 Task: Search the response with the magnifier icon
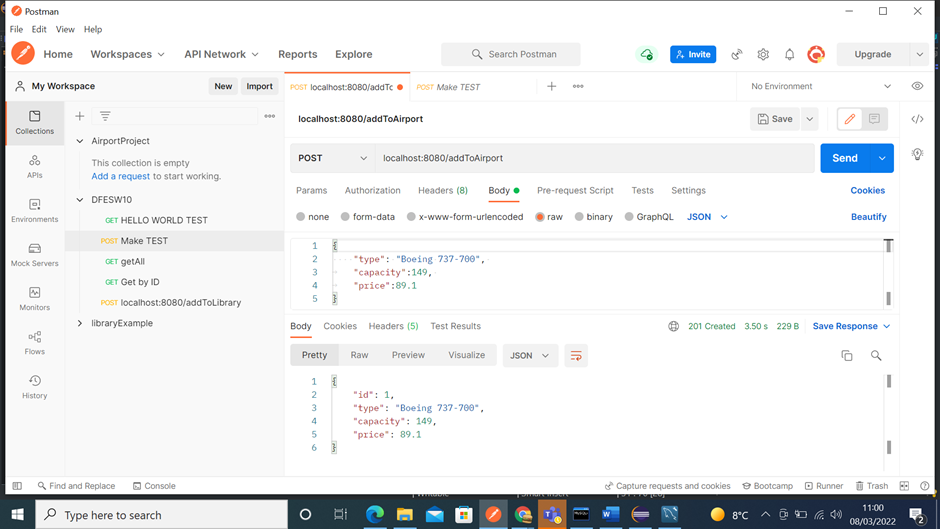[x=876, y=356]
